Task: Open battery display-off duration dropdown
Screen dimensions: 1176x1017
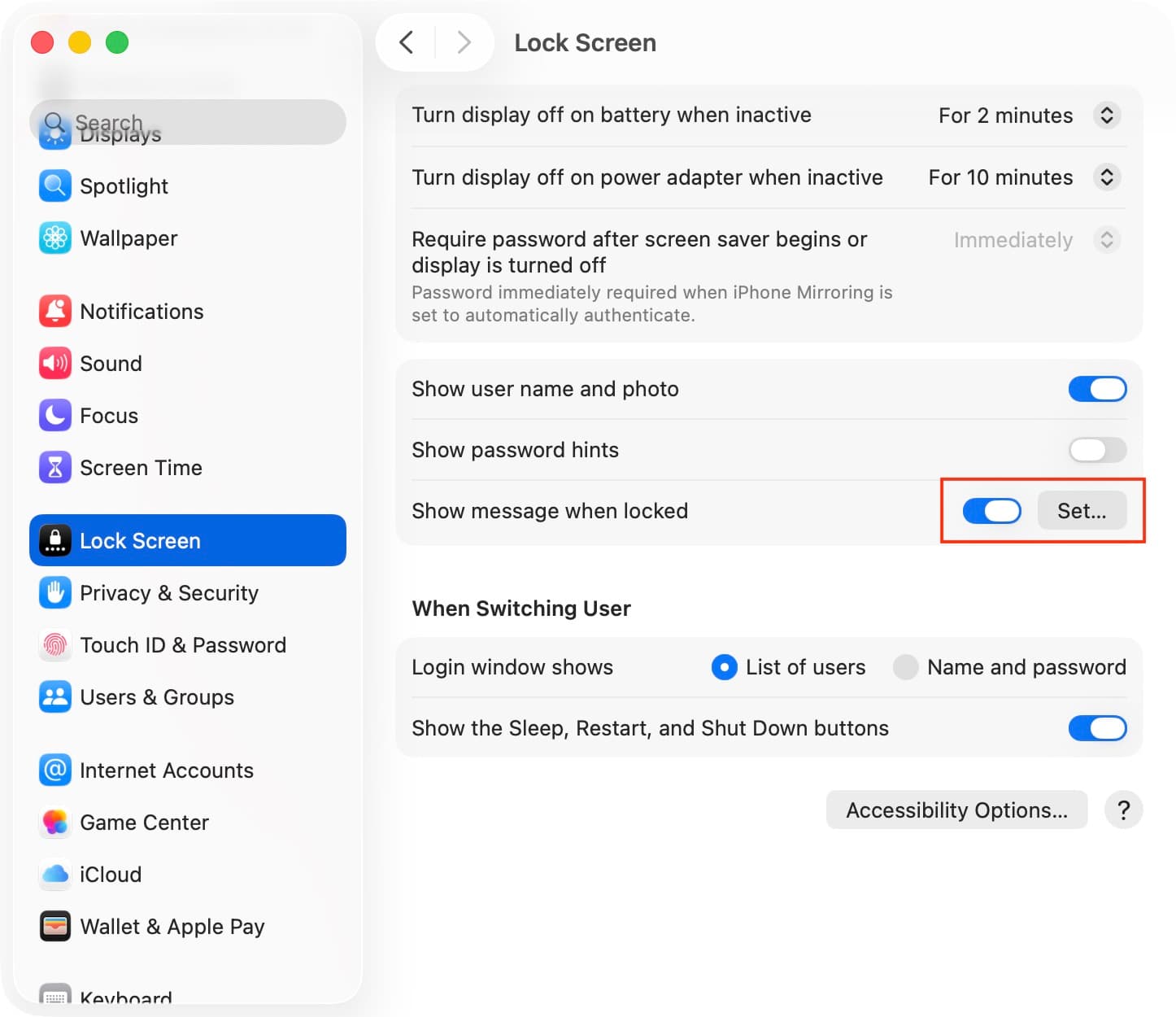Action: click(1106, 116)
